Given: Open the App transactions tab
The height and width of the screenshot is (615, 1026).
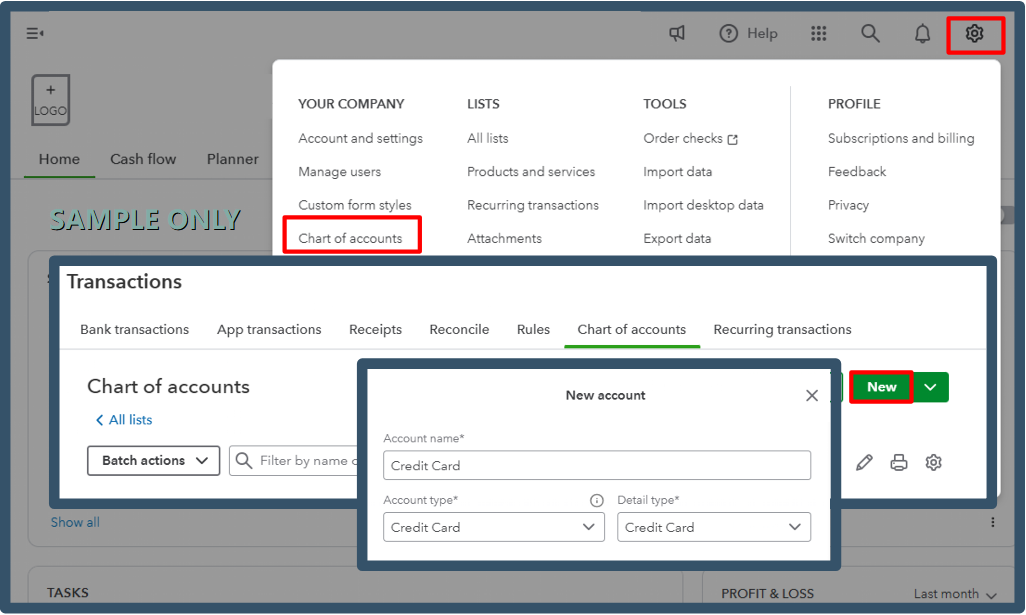Looking at the screenshot, I should pos(269,330).
